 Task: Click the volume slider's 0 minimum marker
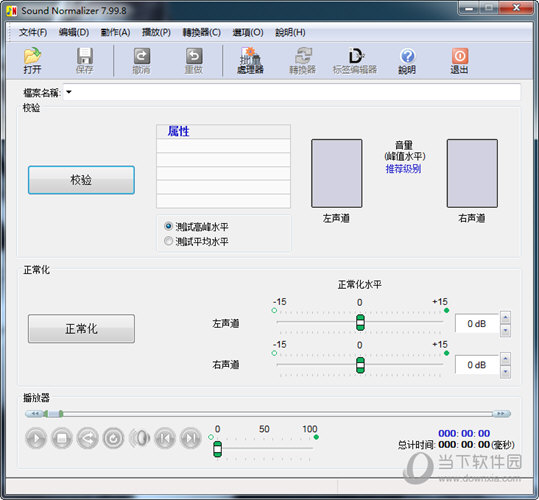tap(211, 437)
